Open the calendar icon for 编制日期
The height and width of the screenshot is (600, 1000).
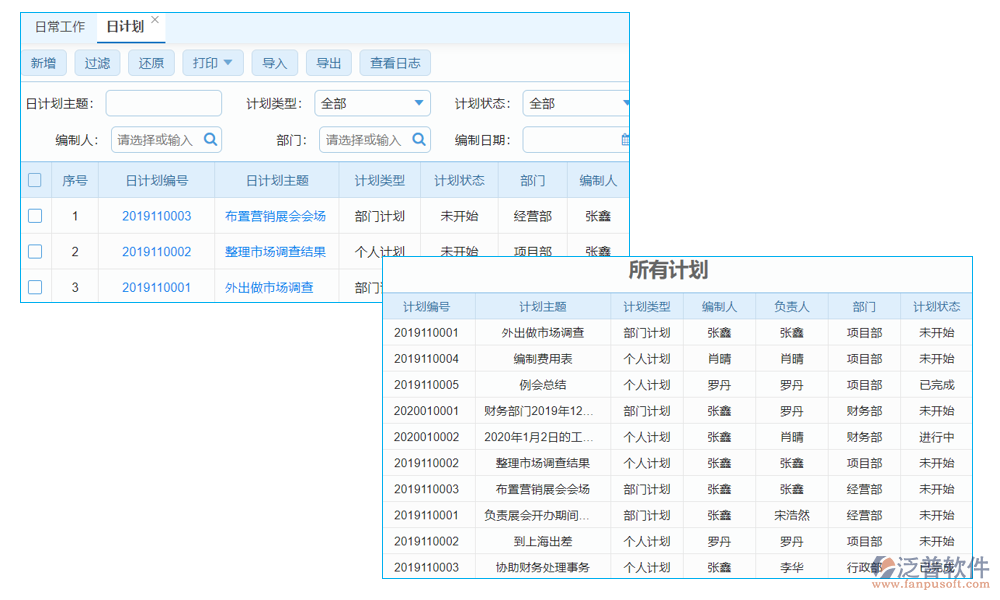pyautogui.click(x=624, y=139)
